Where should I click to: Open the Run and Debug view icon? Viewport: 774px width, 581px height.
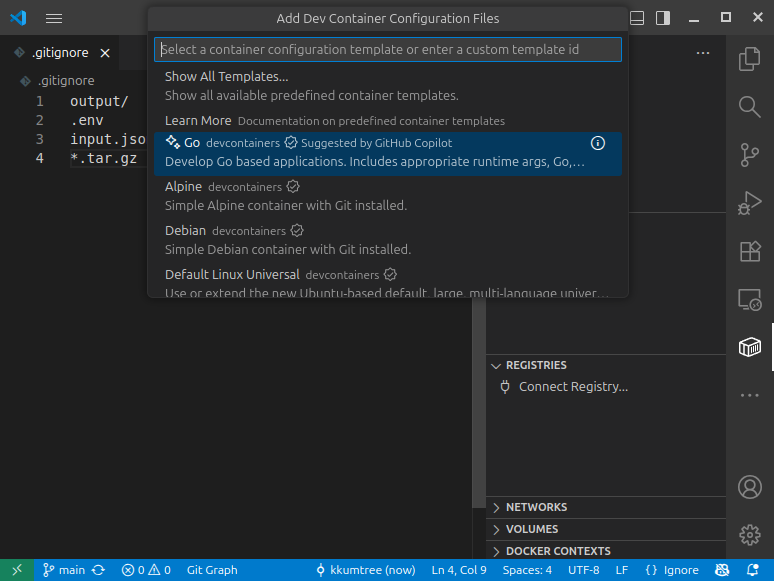point(749,203)
